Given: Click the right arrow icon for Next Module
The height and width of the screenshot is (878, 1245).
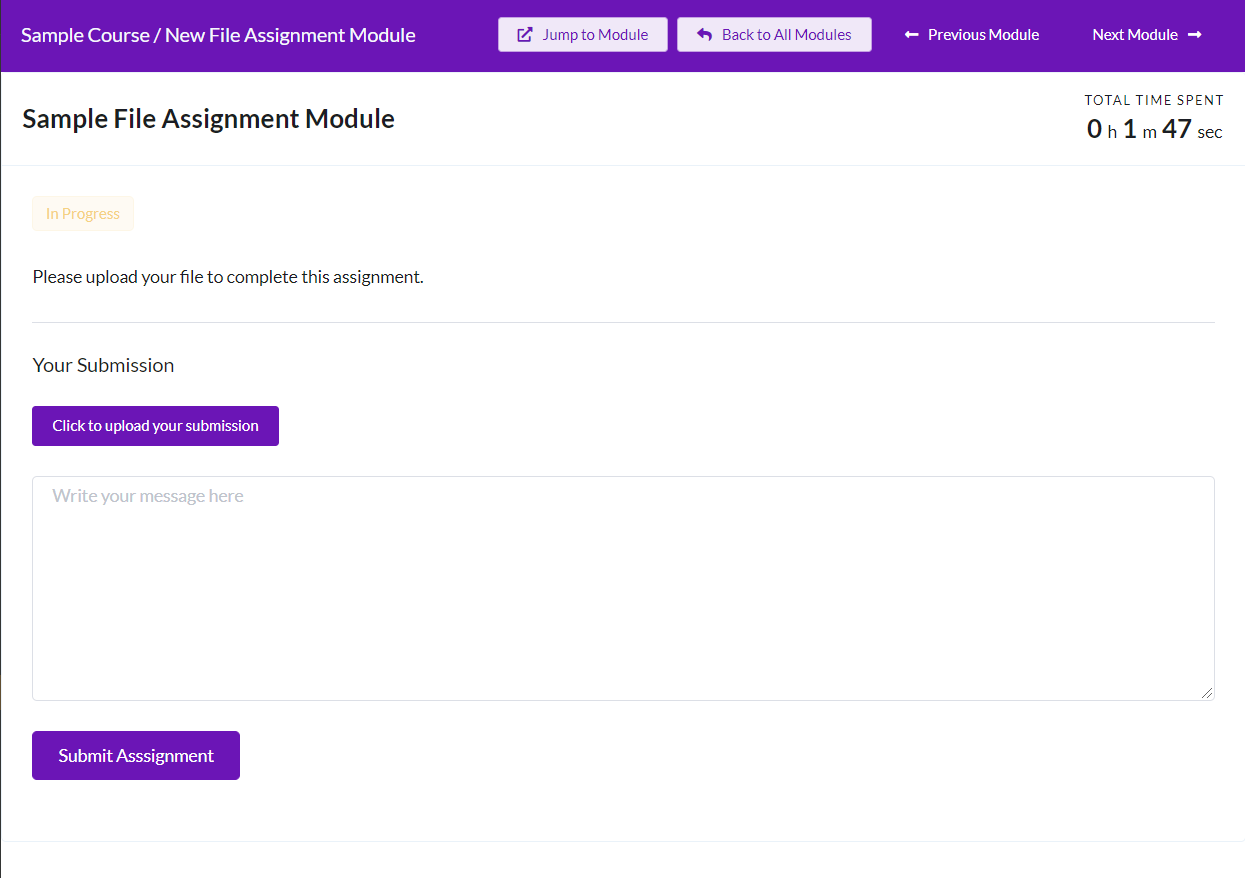Looking at the screenshot, I should pos(1195,34).
